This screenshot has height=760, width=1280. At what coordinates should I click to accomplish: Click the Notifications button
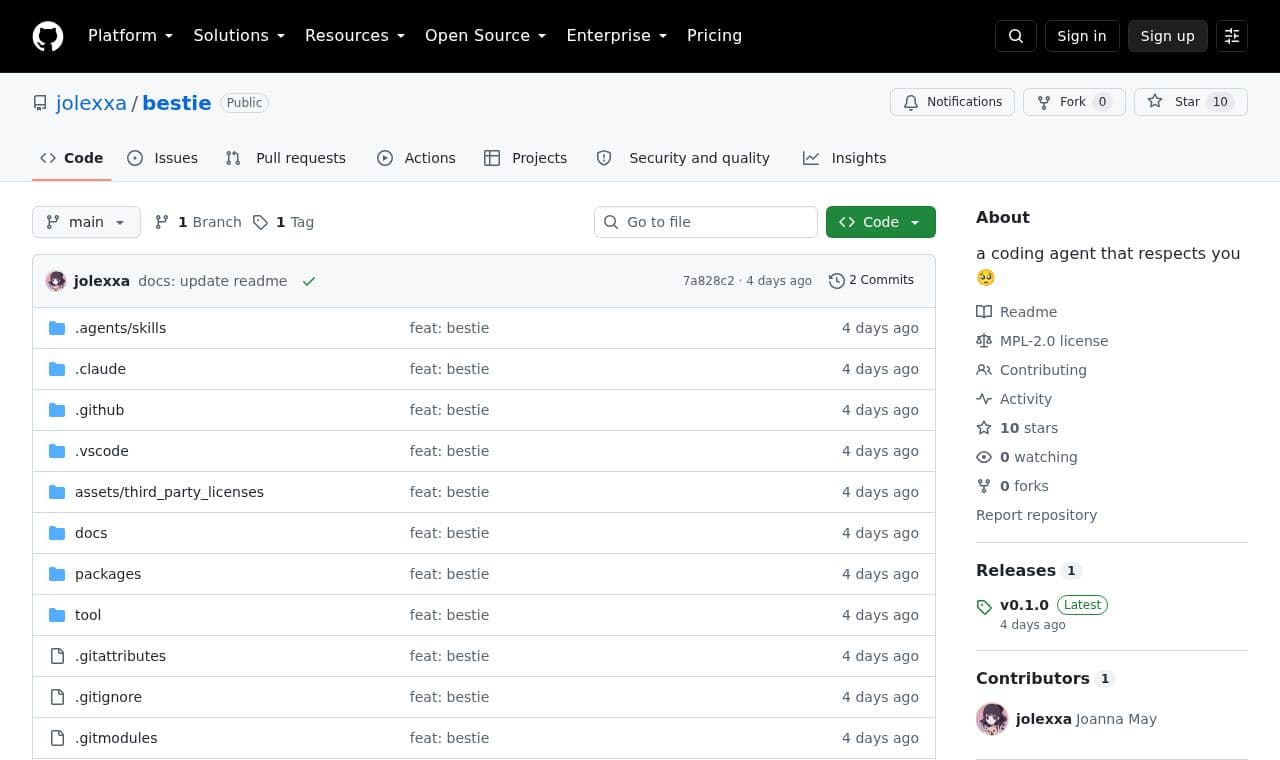click(x=952, y=102)
